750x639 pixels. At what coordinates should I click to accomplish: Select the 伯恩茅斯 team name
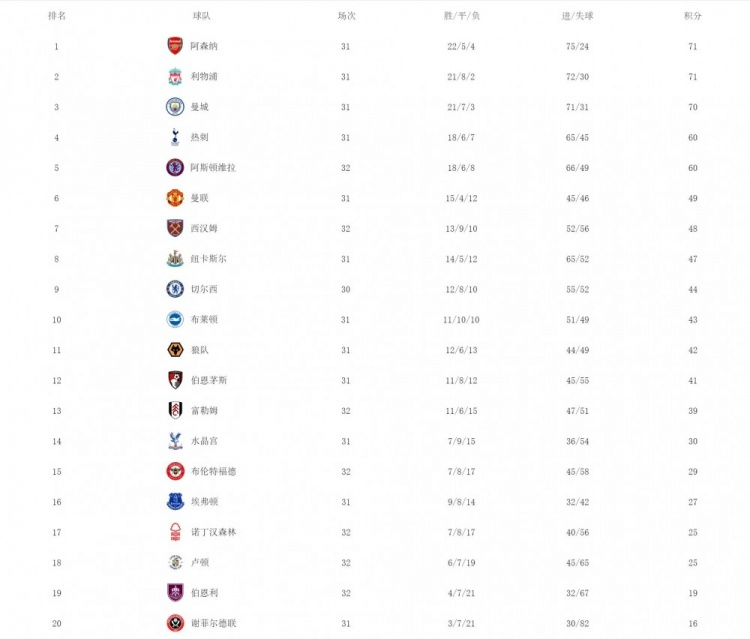click(208, 380)
